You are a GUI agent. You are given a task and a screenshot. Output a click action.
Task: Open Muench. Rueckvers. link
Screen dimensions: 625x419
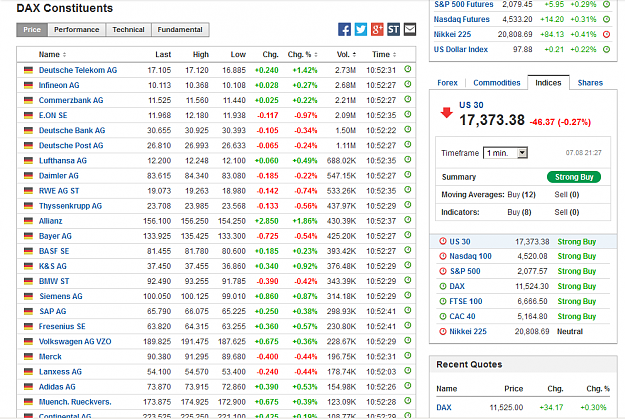[75, 402]
